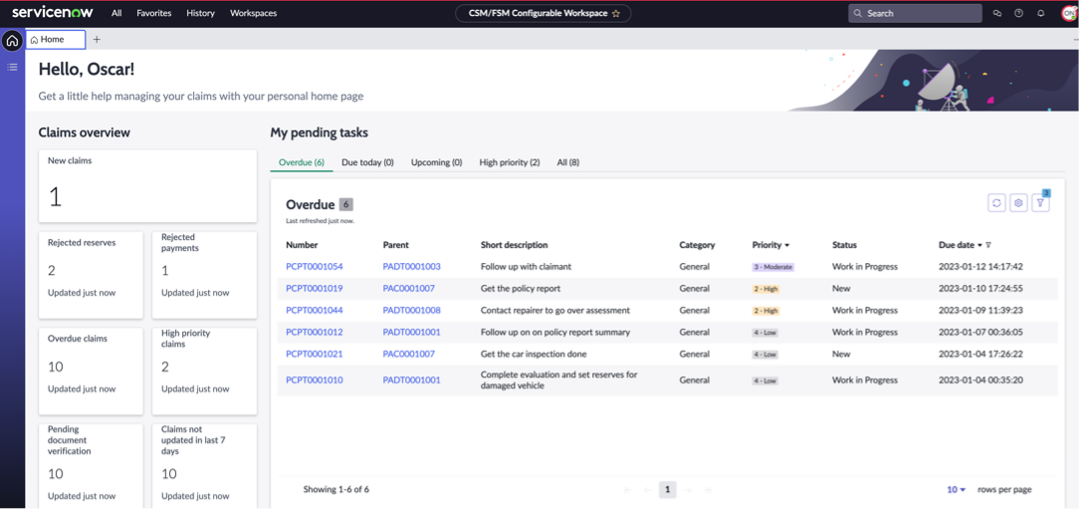Open parent PAC0001007 for policy report row
This screenshot has height=513, width=1081.
tap(409, 288)
